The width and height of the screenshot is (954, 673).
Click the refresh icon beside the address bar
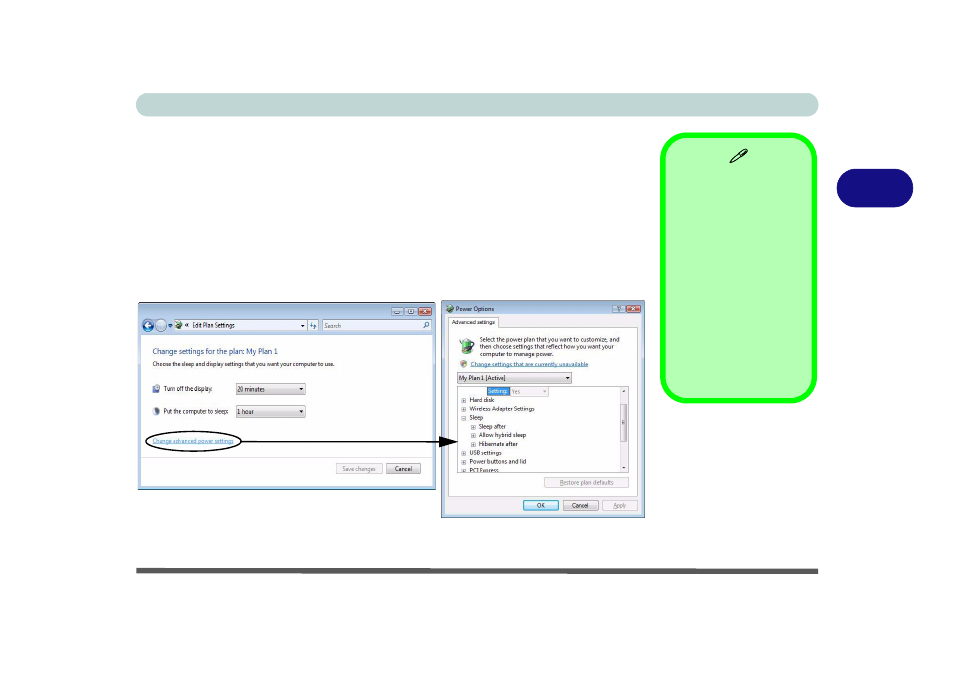313,325
